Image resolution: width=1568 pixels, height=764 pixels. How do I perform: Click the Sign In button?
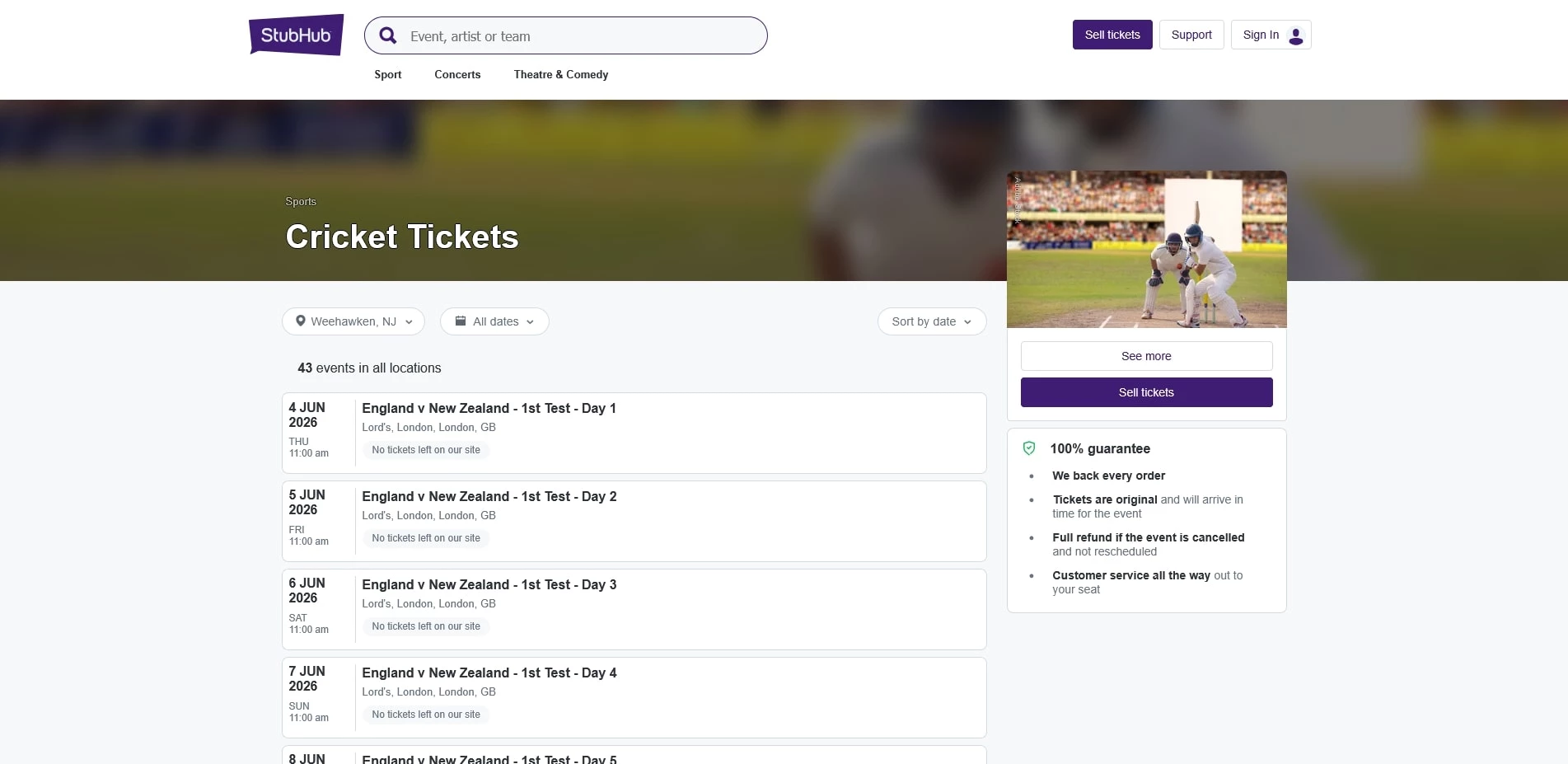click(x=1261, y=35)
